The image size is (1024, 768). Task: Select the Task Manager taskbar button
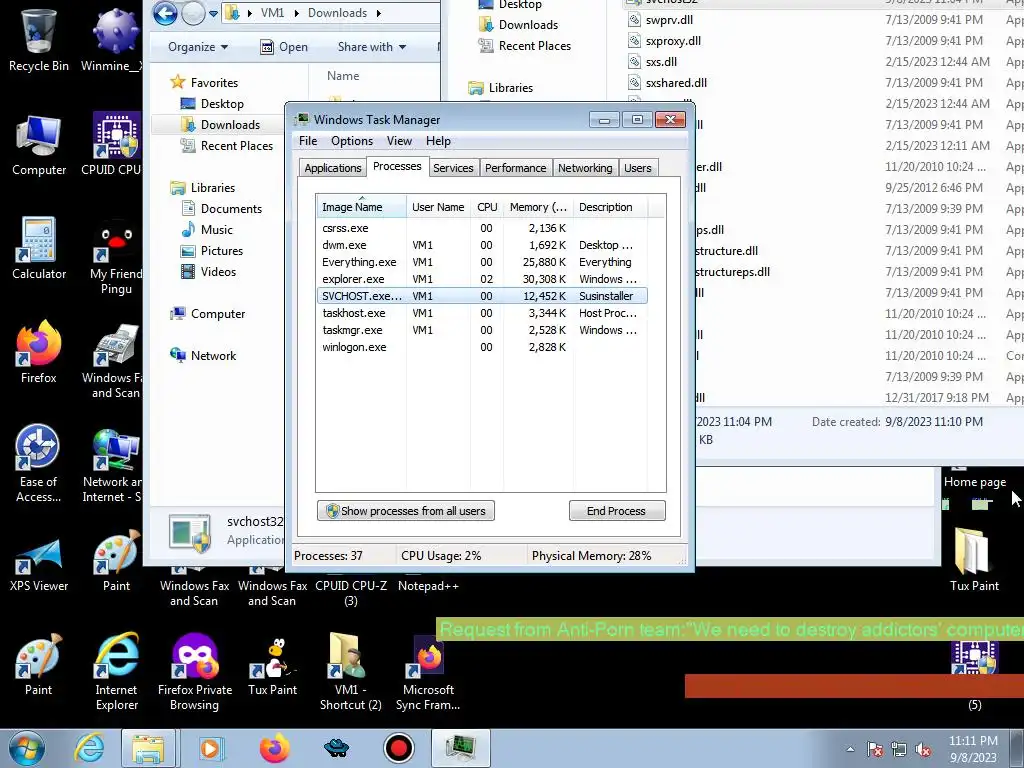[460, 748]
